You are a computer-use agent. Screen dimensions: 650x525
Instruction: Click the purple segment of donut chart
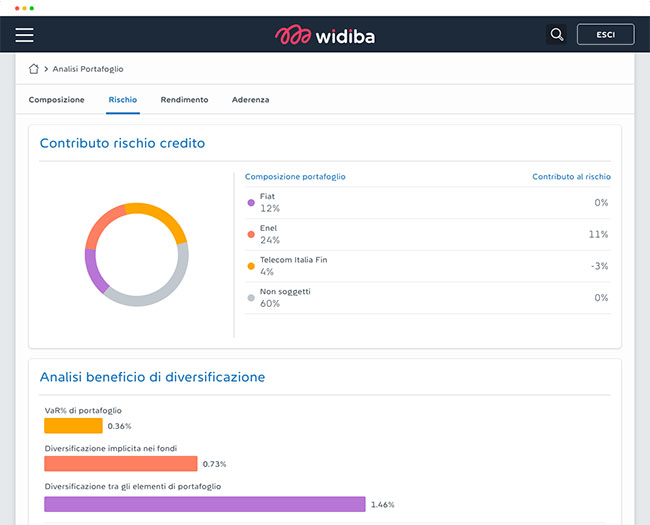pos(94,272)
